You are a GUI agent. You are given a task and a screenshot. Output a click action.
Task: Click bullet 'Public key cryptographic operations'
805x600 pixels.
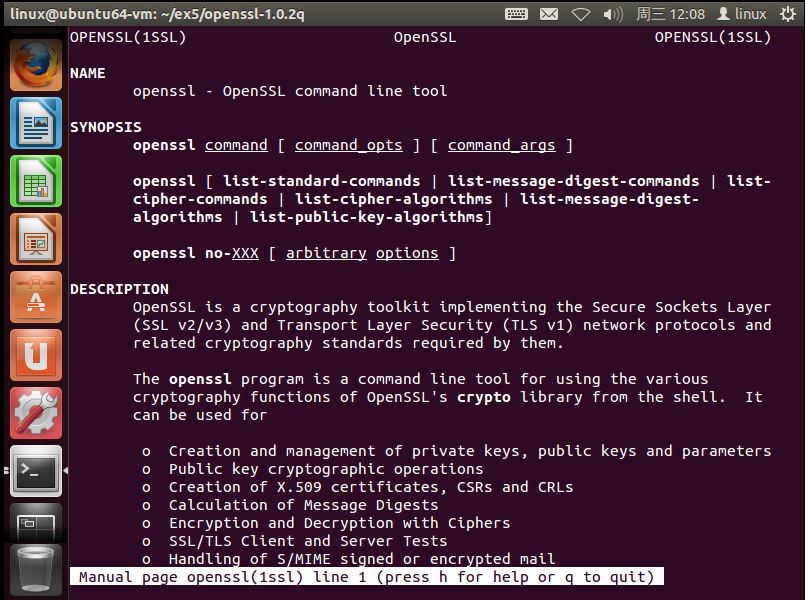coord(326,469)
